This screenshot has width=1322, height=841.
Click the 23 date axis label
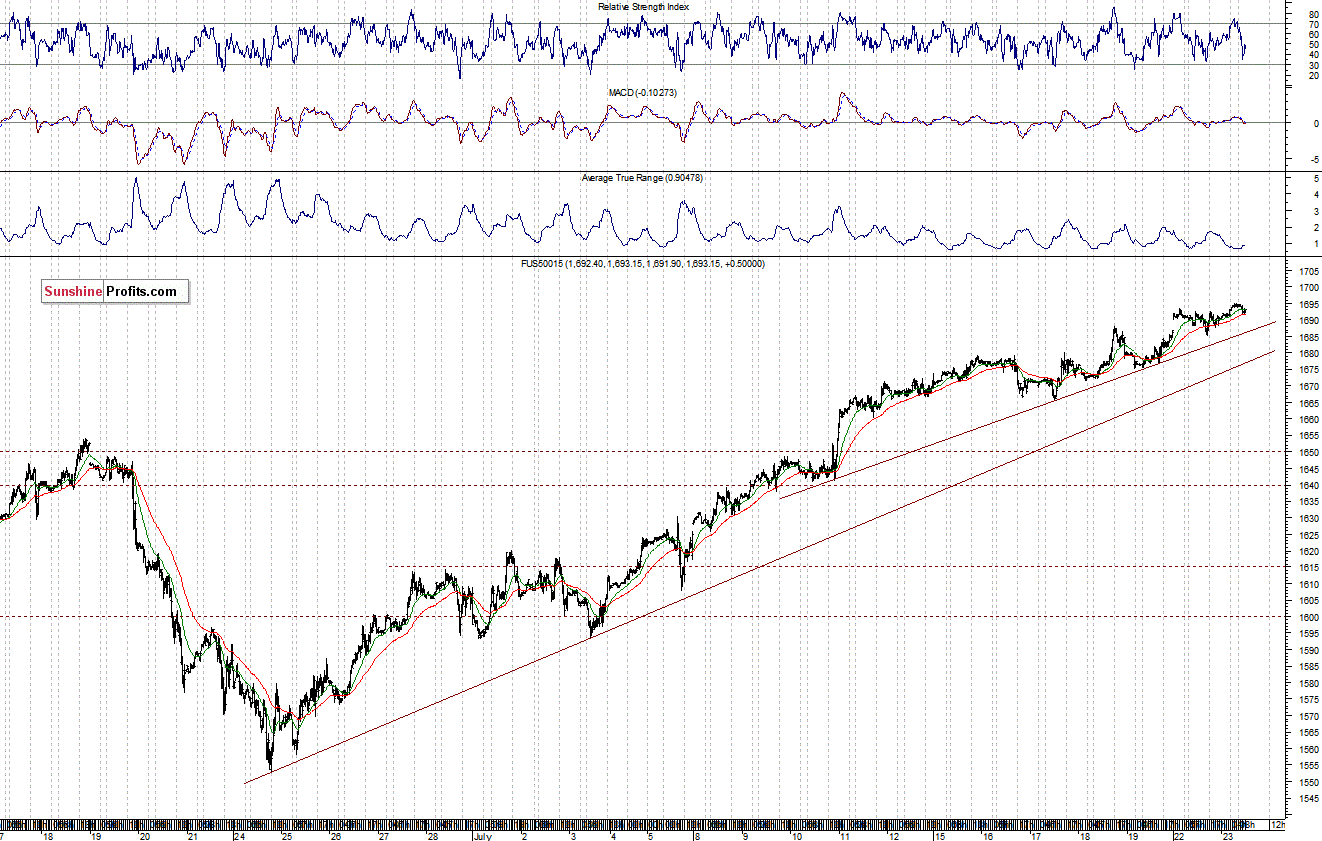click(1228, 836)
